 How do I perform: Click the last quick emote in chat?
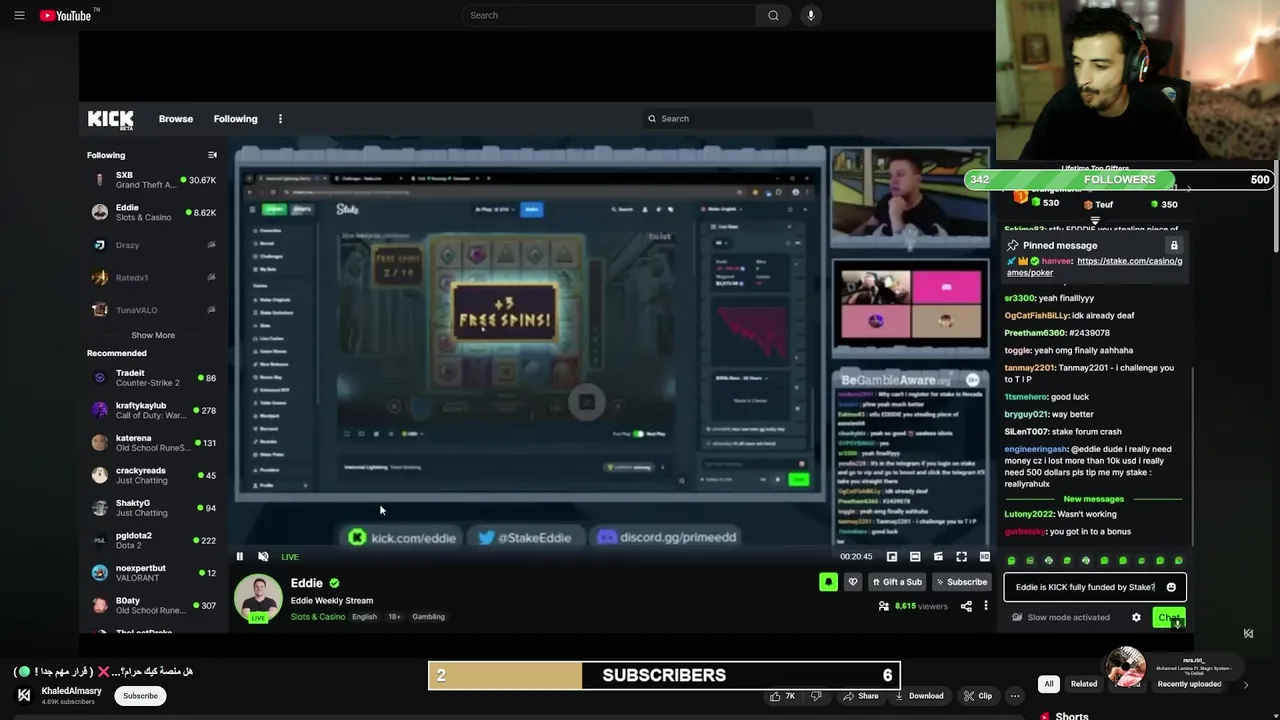point(1178,561)
